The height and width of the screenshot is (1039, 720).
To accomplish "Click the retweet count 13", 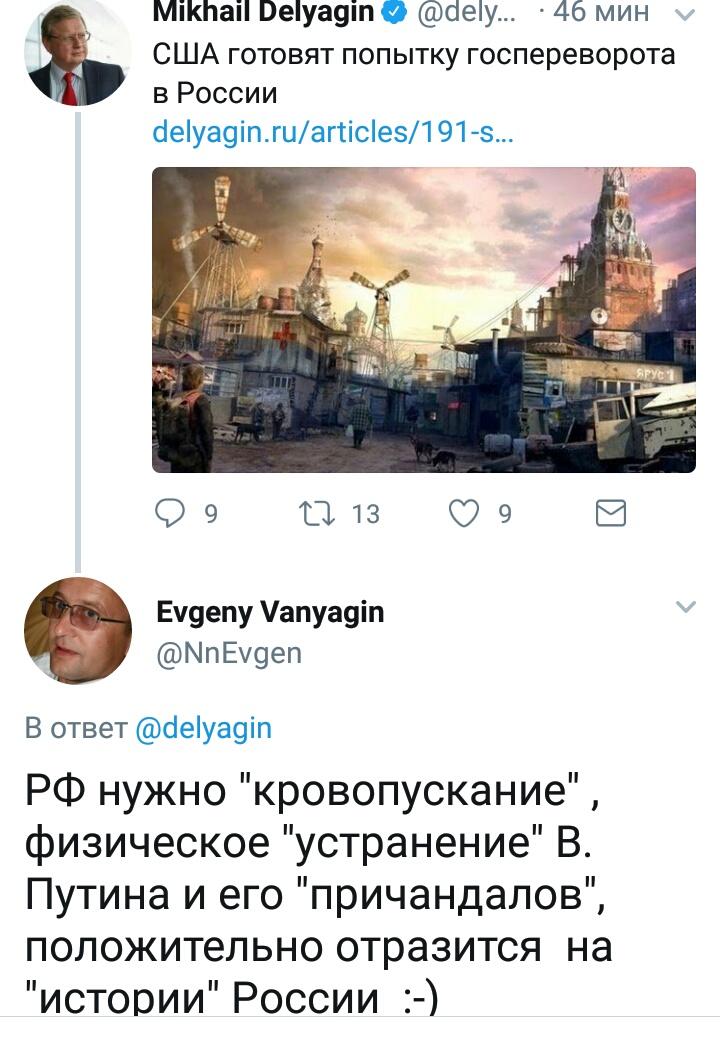I will coord(366,514).
